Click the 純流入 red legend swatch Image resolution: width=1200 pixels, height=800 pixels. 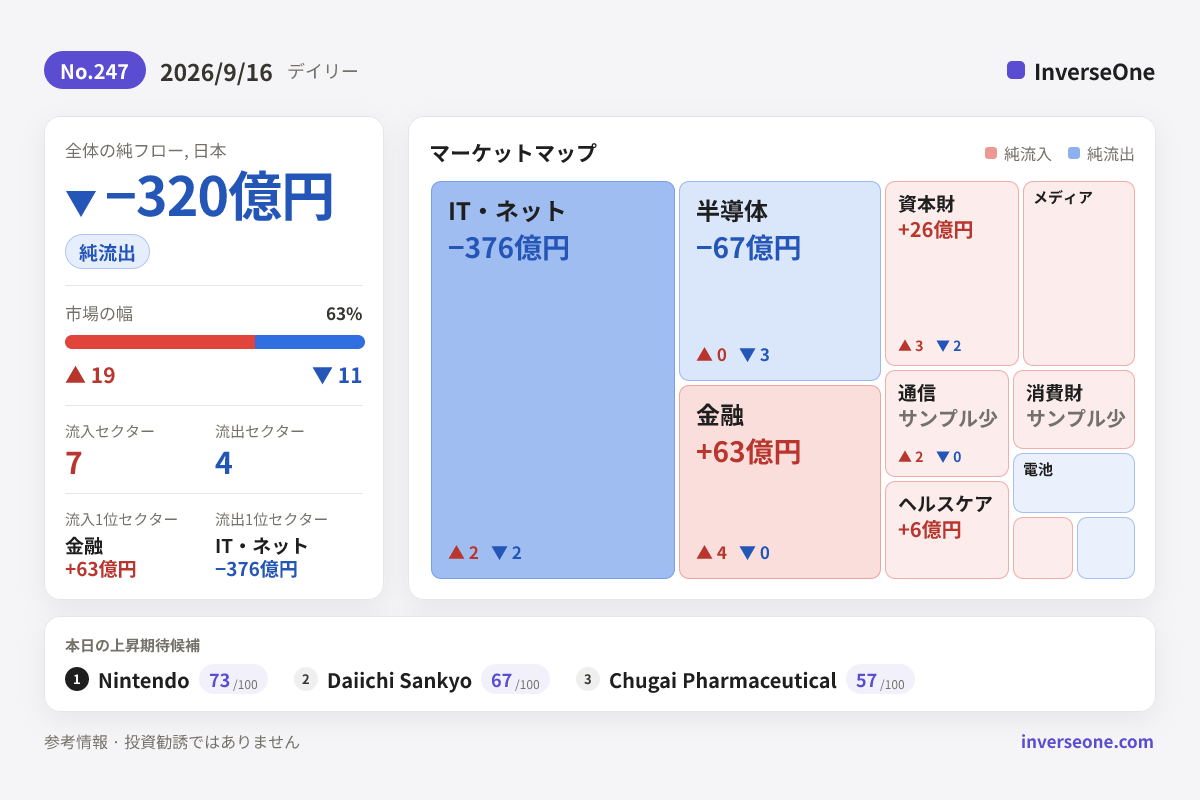tap(991, 154)
